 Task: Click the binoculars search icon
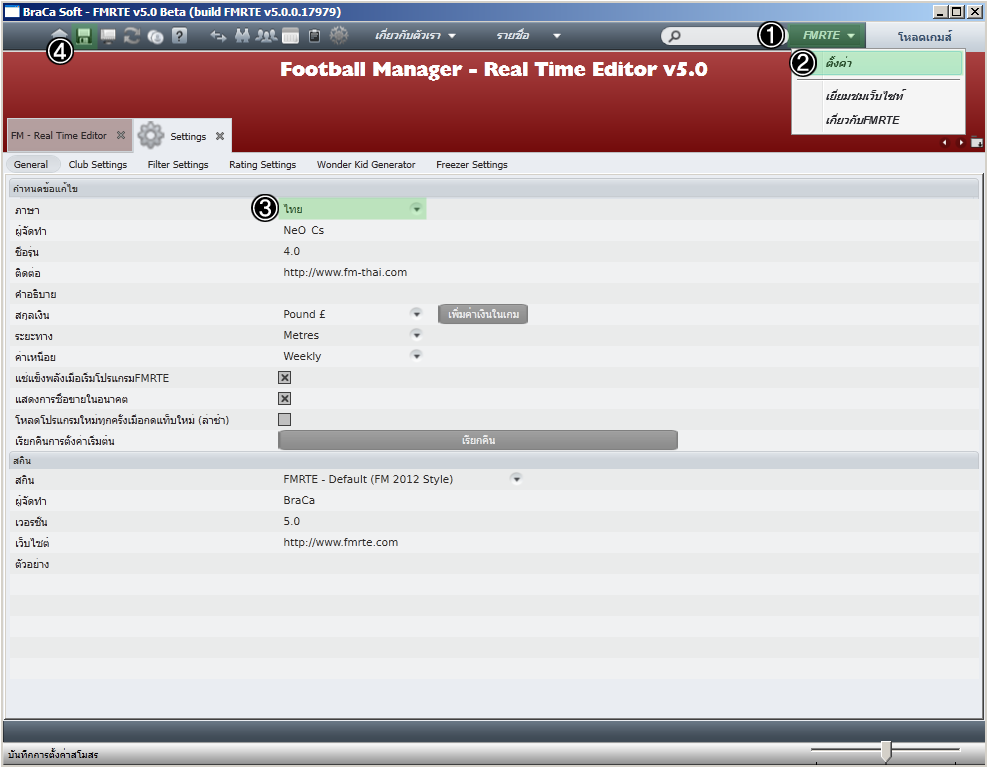[242, 36]
